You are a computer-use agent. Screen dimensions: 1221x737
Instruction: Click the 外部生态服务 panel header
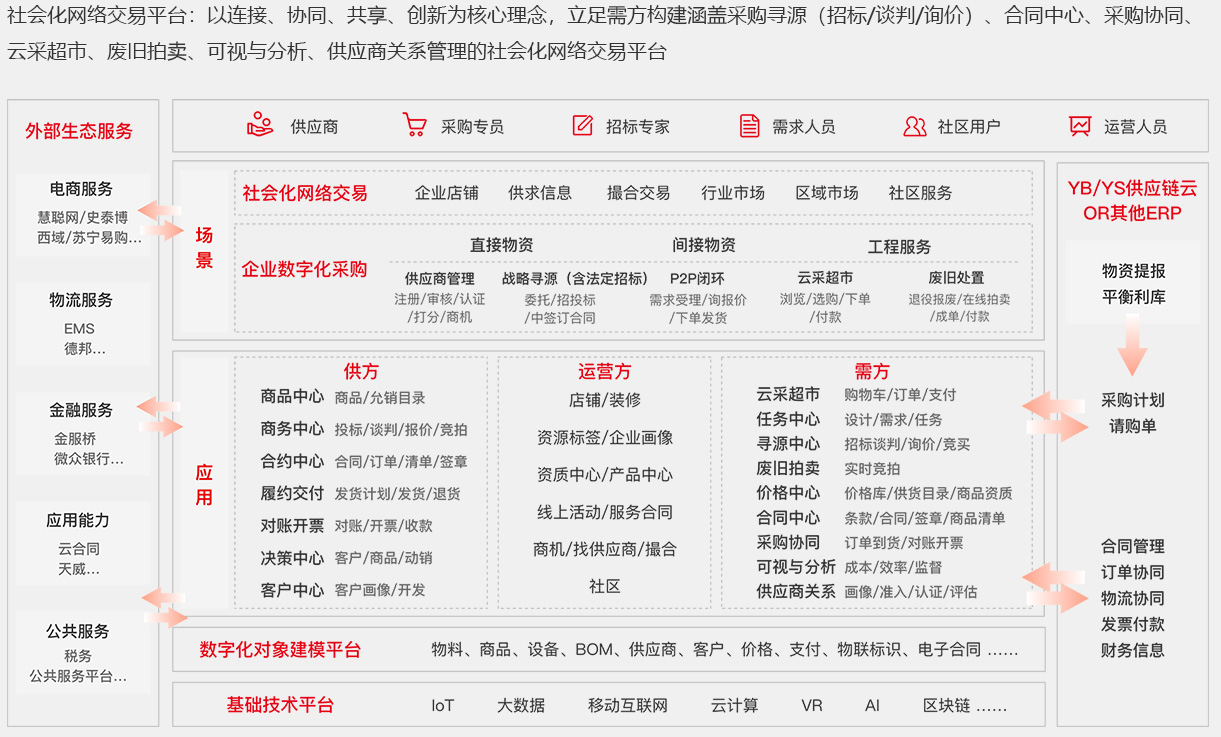pyautogui.click(x=79, y=131)
